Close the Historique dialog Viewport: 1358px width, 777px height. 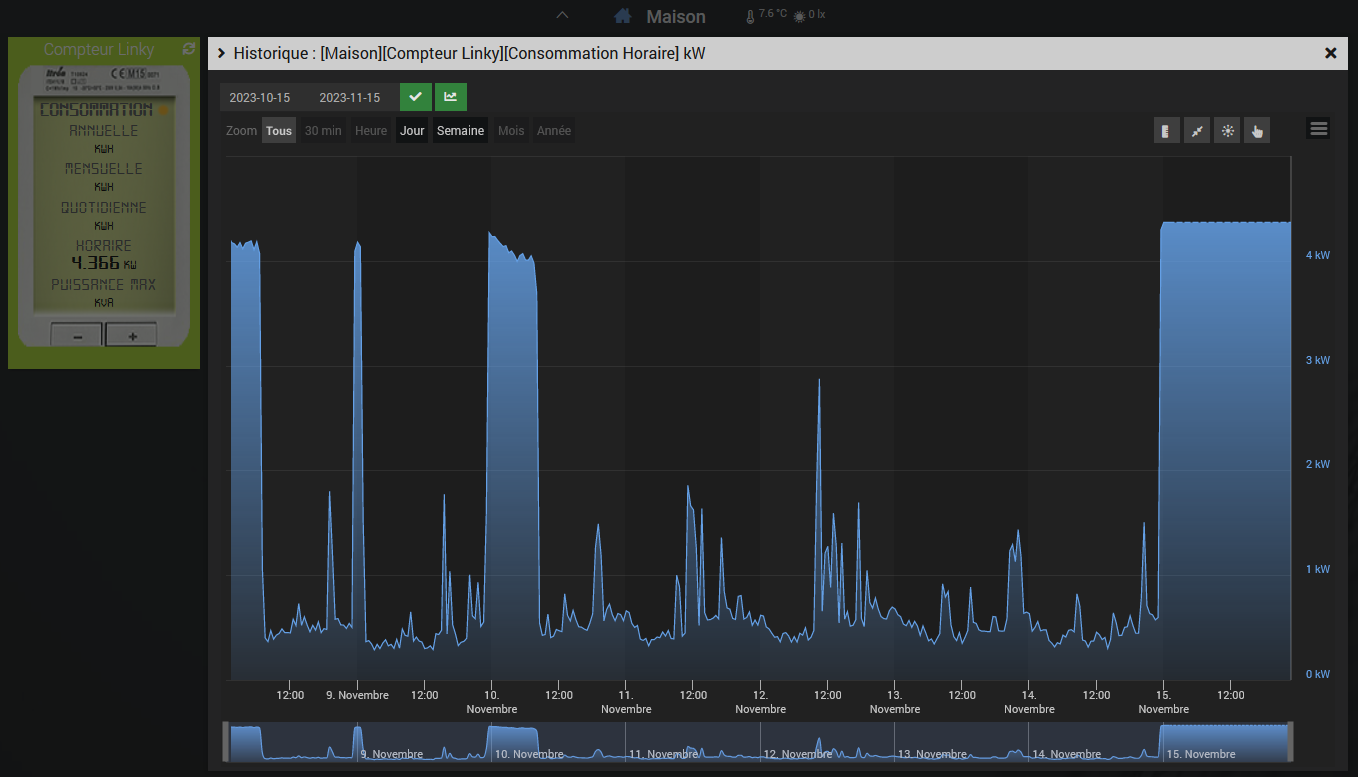tap(1330, 53)
